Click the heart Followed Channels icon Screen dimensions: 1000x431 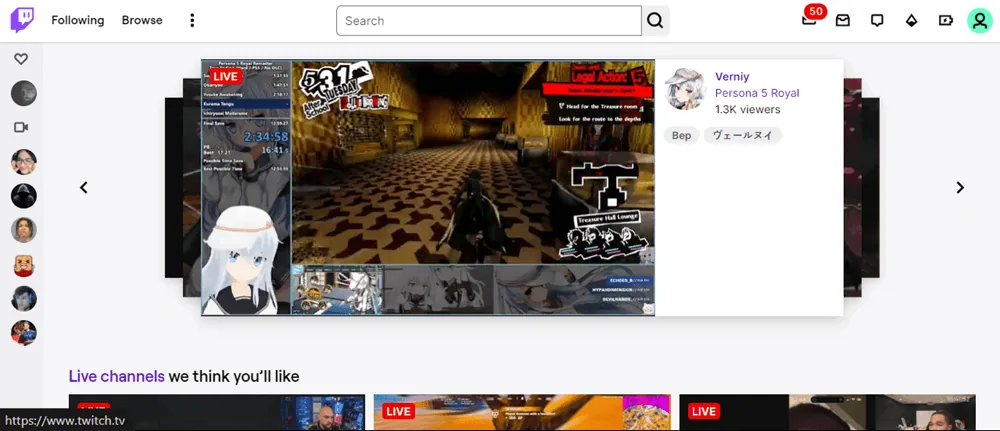[x=21, y=59]
